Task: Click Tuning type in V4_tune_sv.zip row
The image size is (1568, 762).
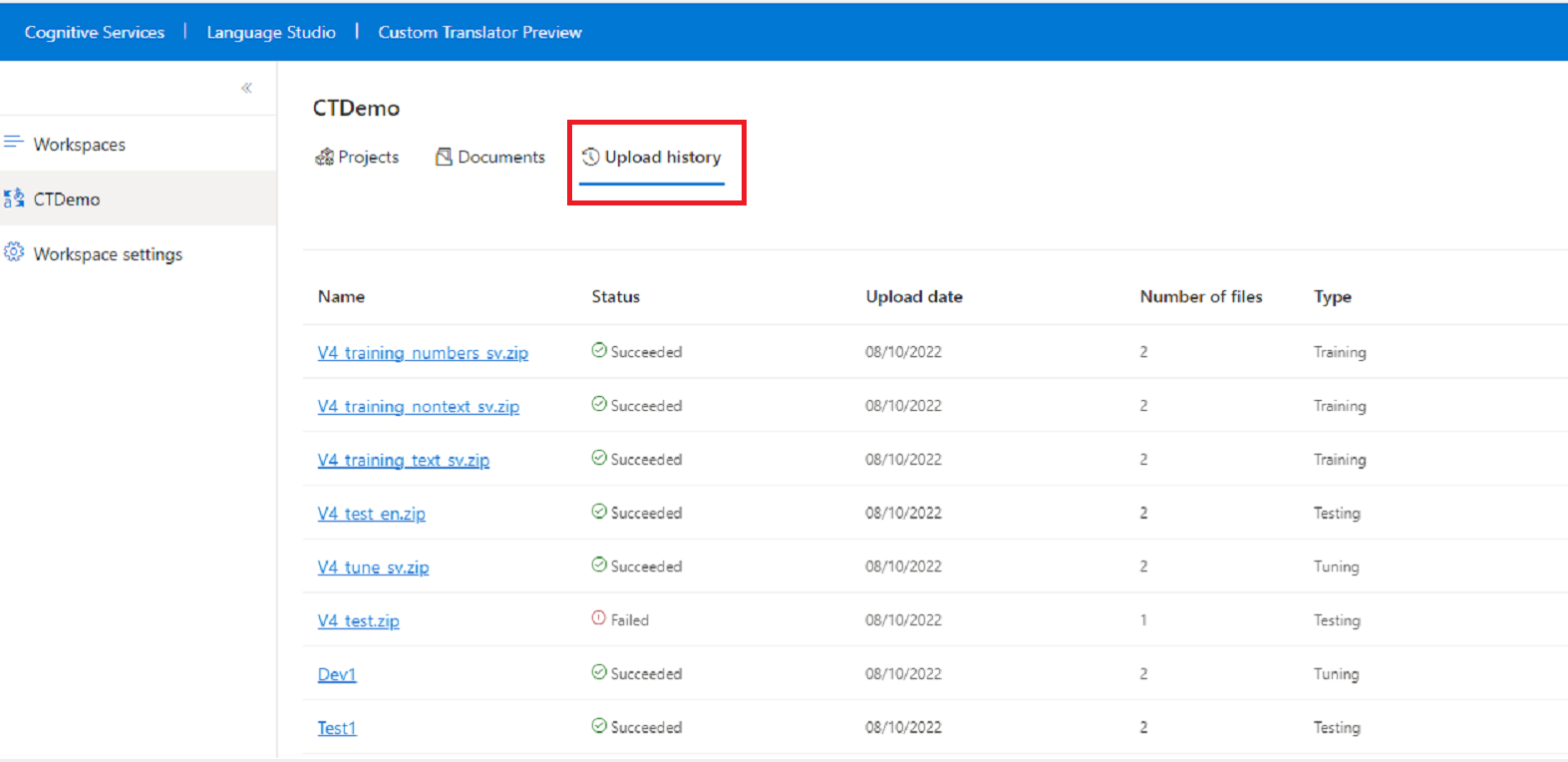Action: tap(1336, 567)
